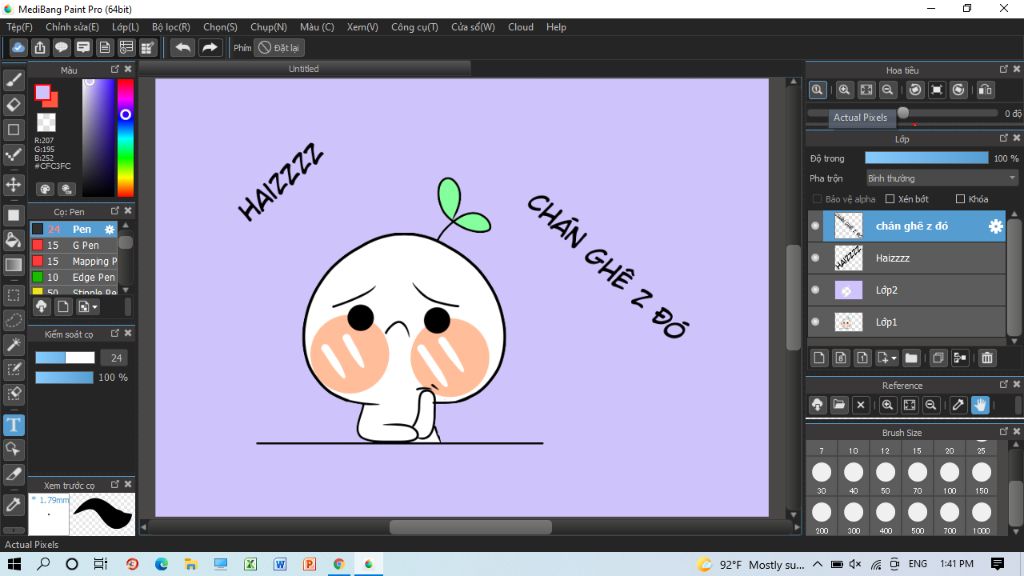The image size is (1024, 576).
Task: Activate the Text tool
Action: point(14,425)
